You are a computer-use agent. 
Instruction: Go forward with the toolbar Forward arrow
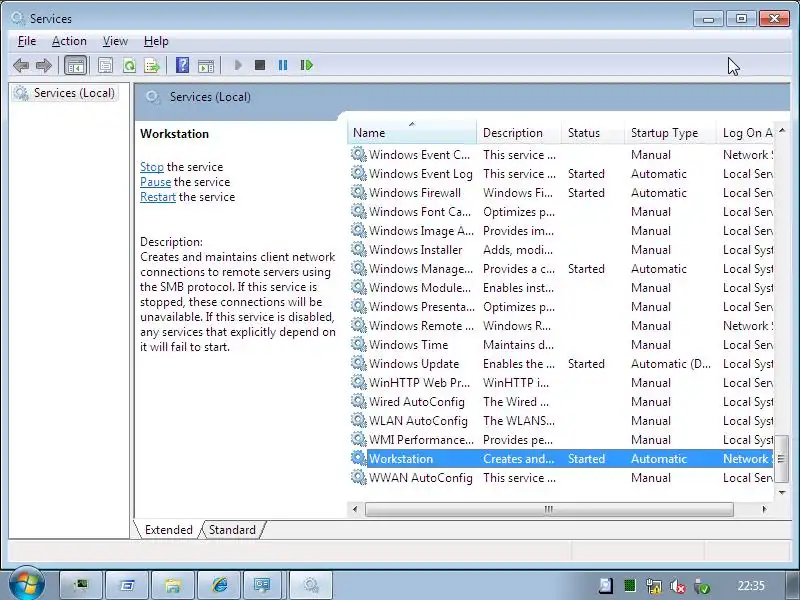(x=44, y=65)
